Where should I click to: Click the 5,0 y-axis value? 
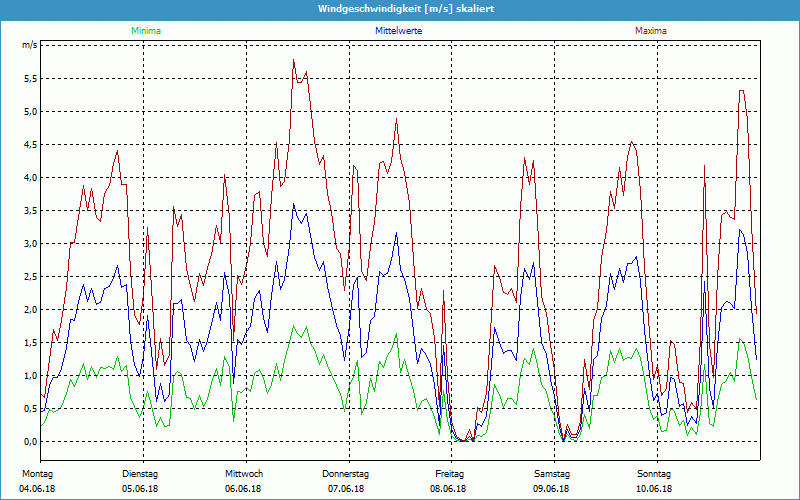click(30, 112)
